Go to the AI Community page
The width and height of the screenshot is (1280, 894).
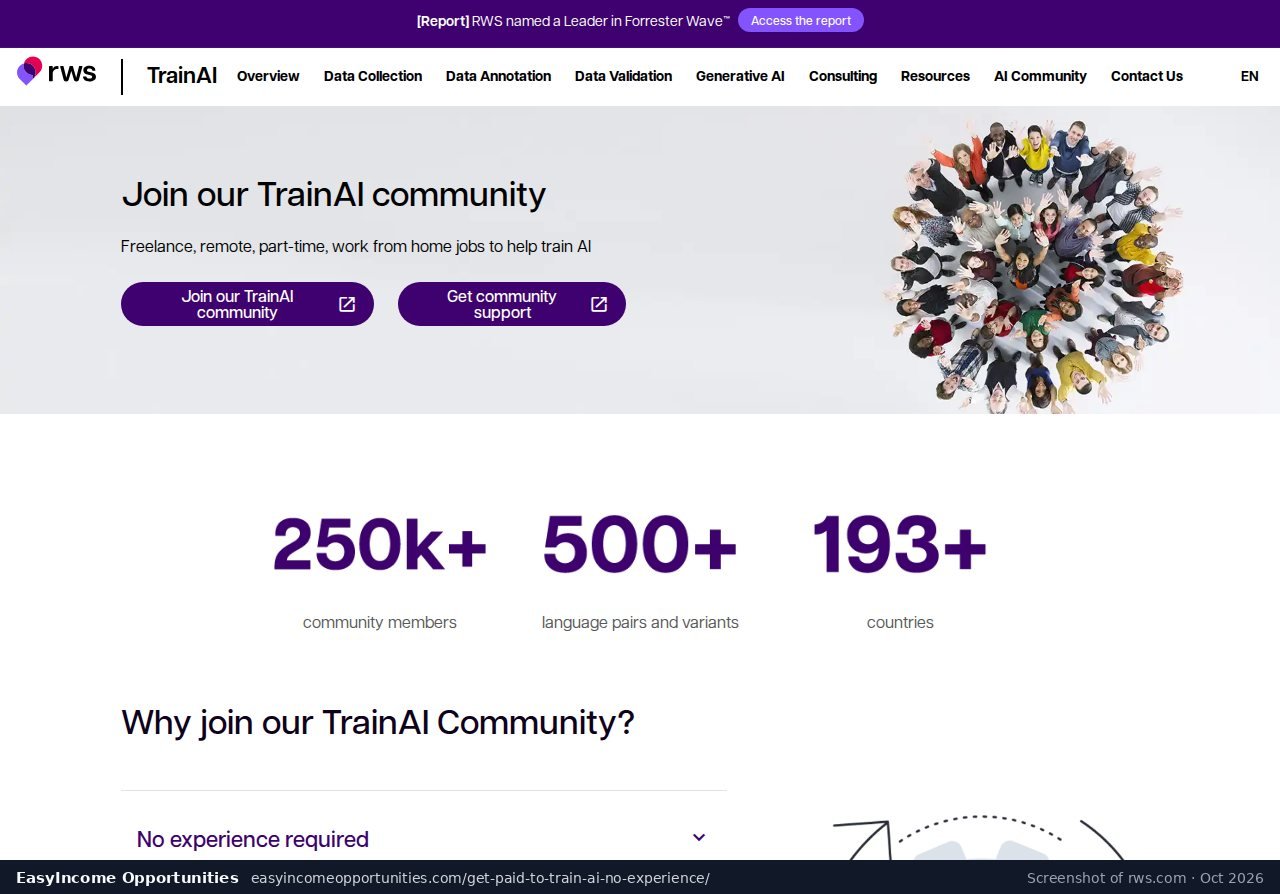click(1040, 76)
